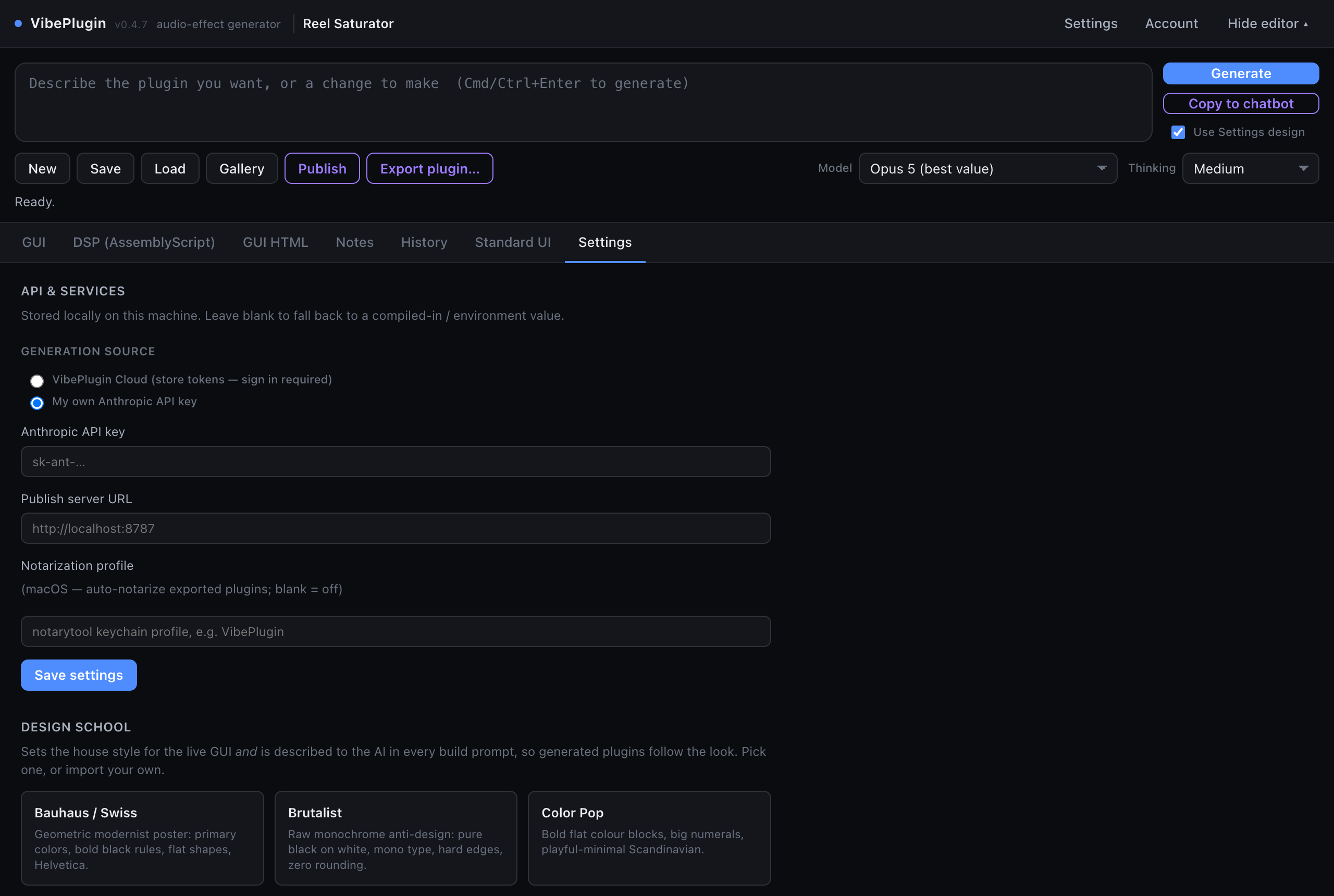Enable the Use Settings design checkbox
The image size is (1334, 896).
(1178, 132)
